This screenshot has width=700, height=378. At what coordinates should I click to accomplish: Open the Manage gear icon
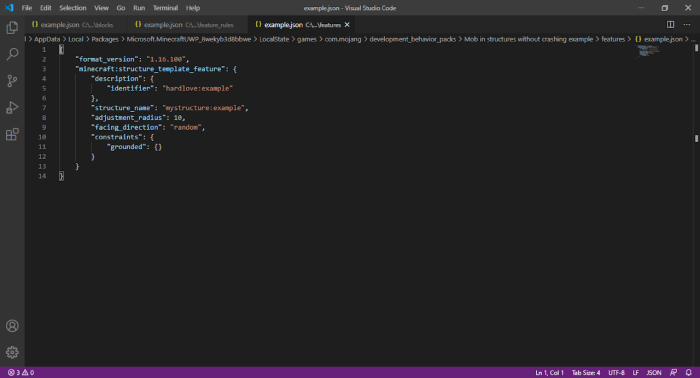[12, 353]
